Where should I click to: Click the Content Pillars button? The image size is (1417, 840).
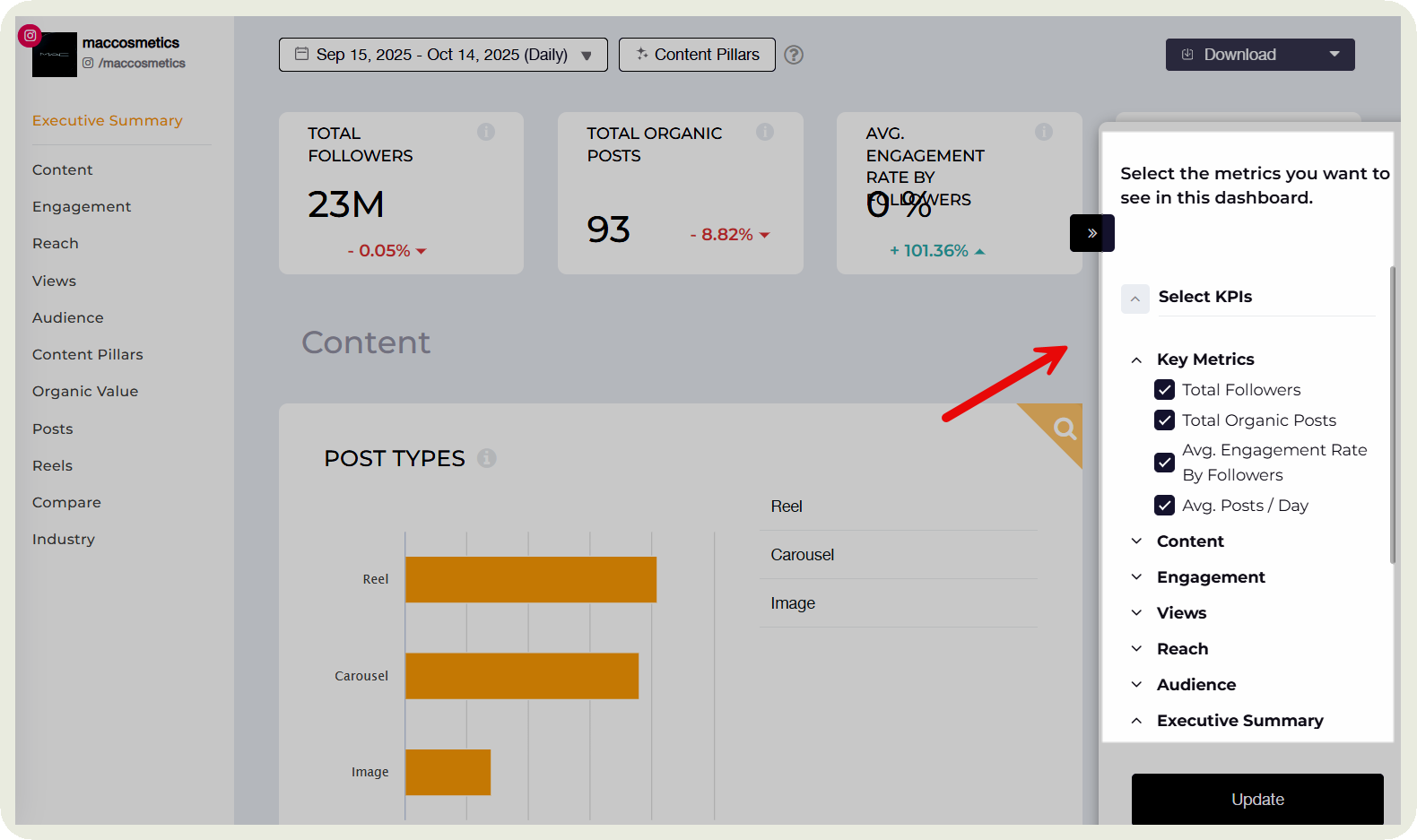coord(697,55)
